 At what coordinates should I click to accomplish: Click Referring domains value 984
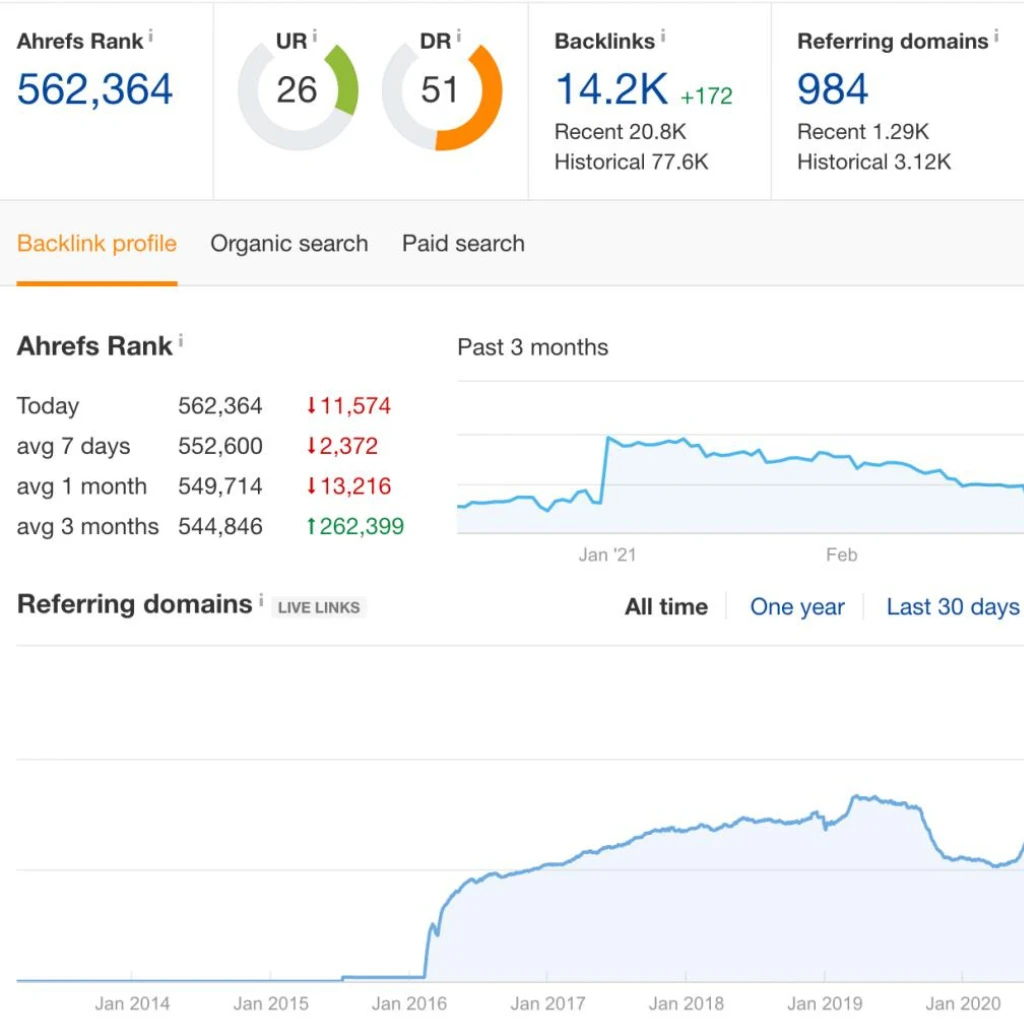point(833,89)
